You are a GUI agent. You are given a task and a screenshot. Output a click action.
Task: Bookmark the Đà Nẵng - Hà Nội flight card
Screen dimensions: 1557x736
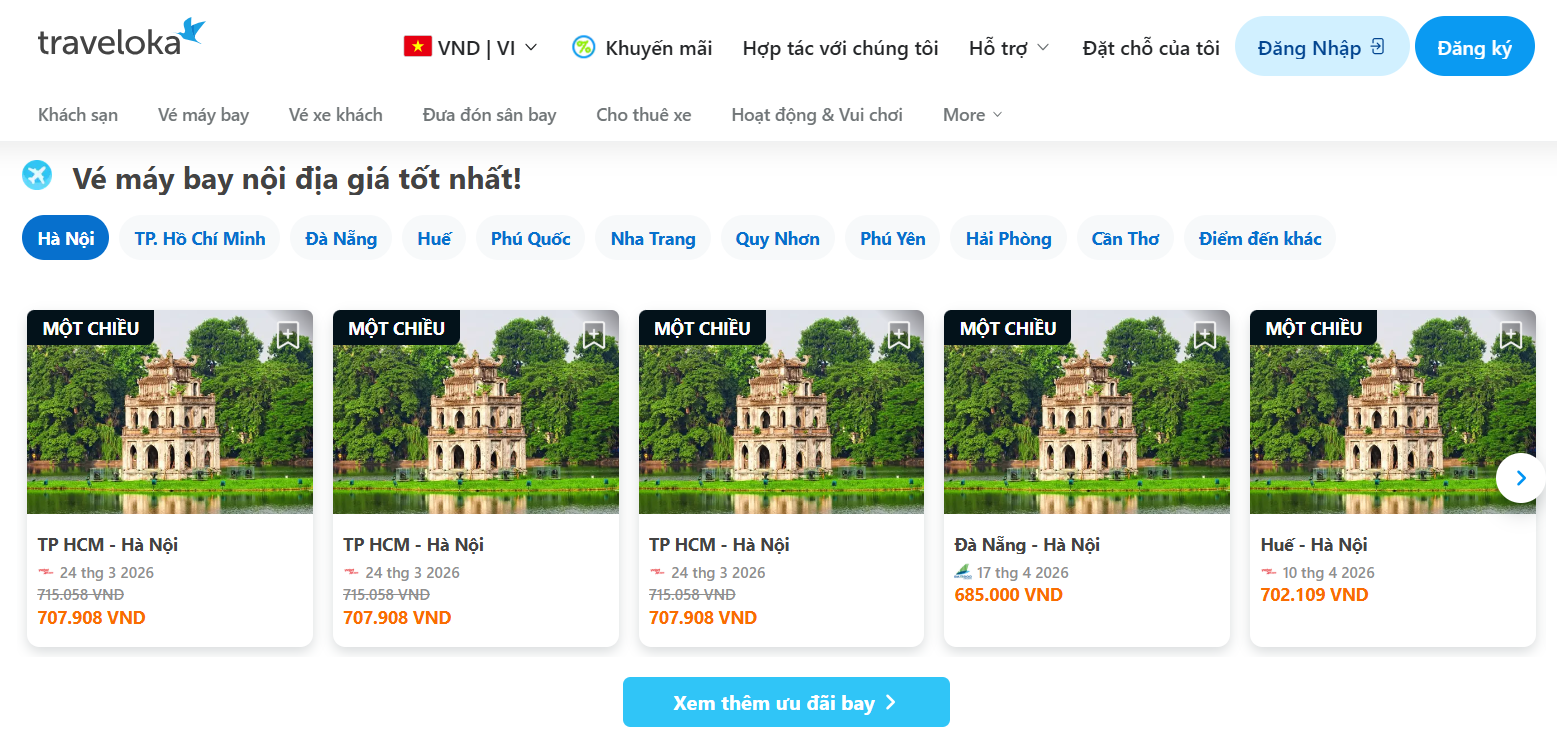click(1205, 334)
